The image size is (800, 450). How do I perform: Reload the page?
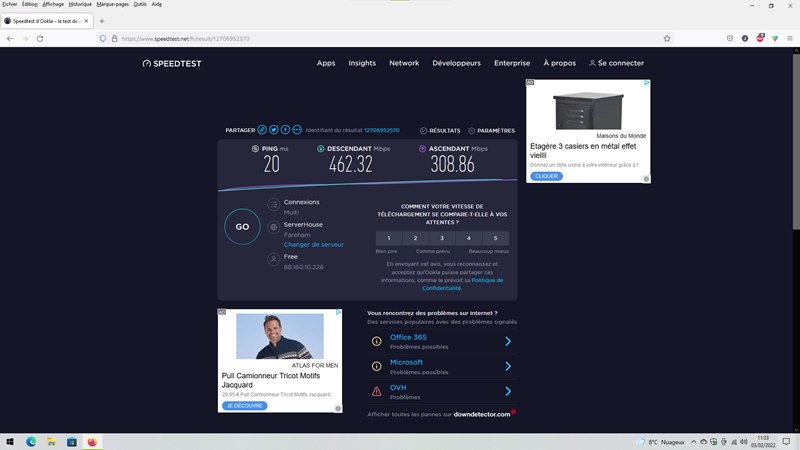[40, 38]
